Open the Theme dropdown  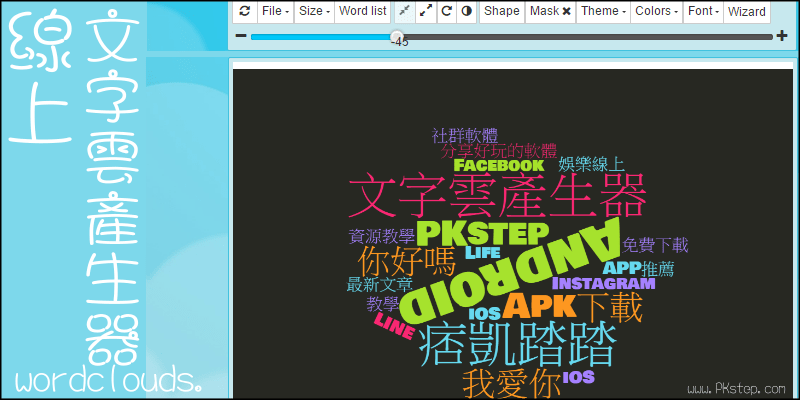[x=604, y=11]
